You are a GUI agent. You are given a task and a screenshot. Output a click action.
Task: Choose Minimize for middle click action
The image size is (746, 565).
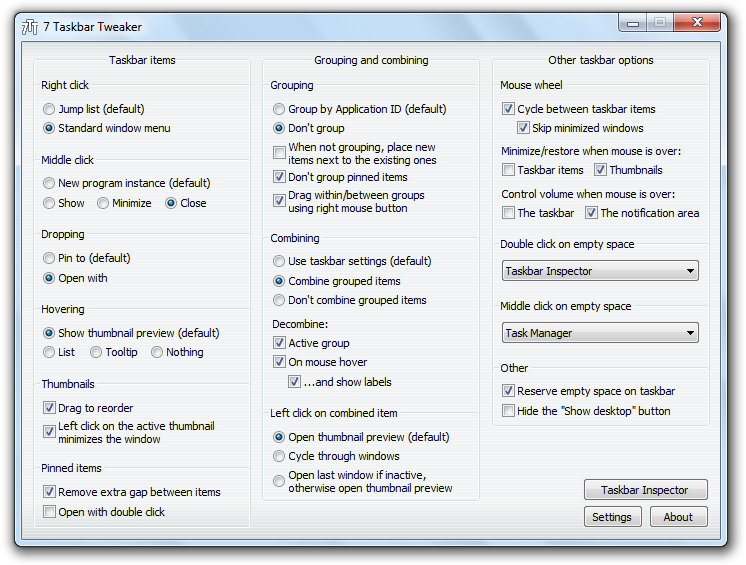tap(104, 203)
